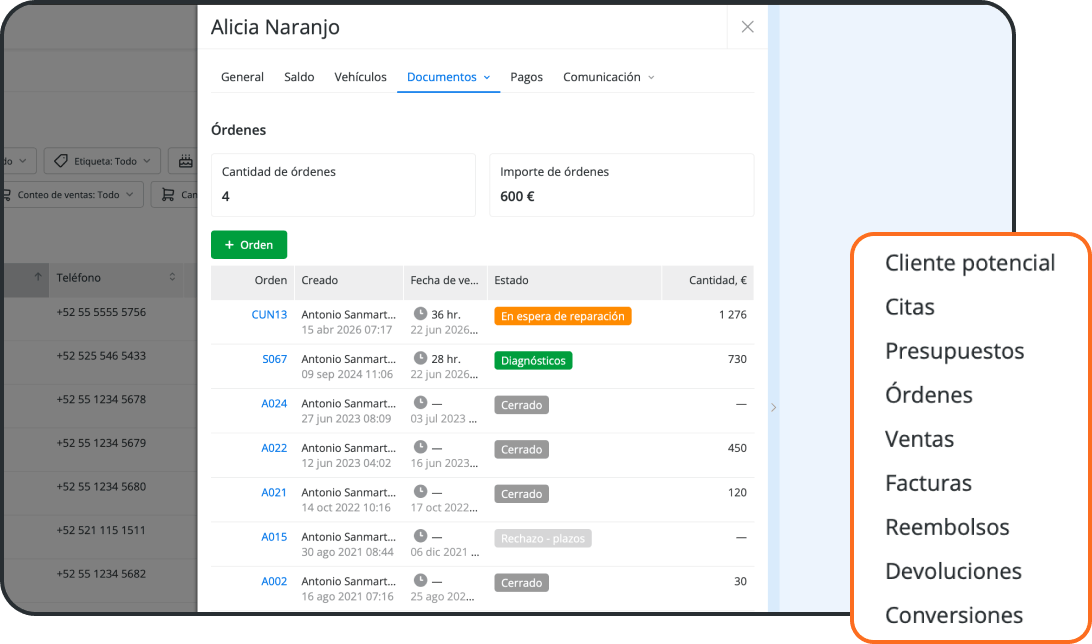Click the Rechazo - plazos status badge
The image size is (1092, 644).
[543, 539]
